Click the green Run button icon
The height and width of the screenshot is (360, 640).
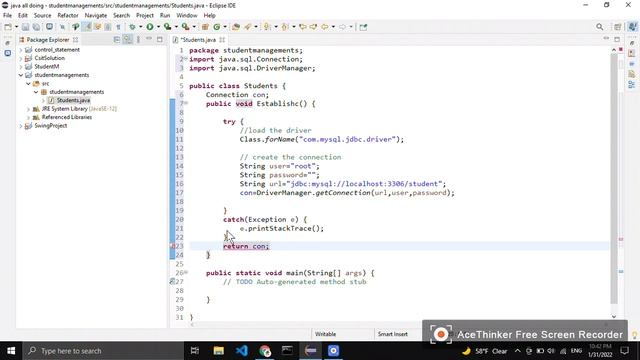(x=150, y=27)
